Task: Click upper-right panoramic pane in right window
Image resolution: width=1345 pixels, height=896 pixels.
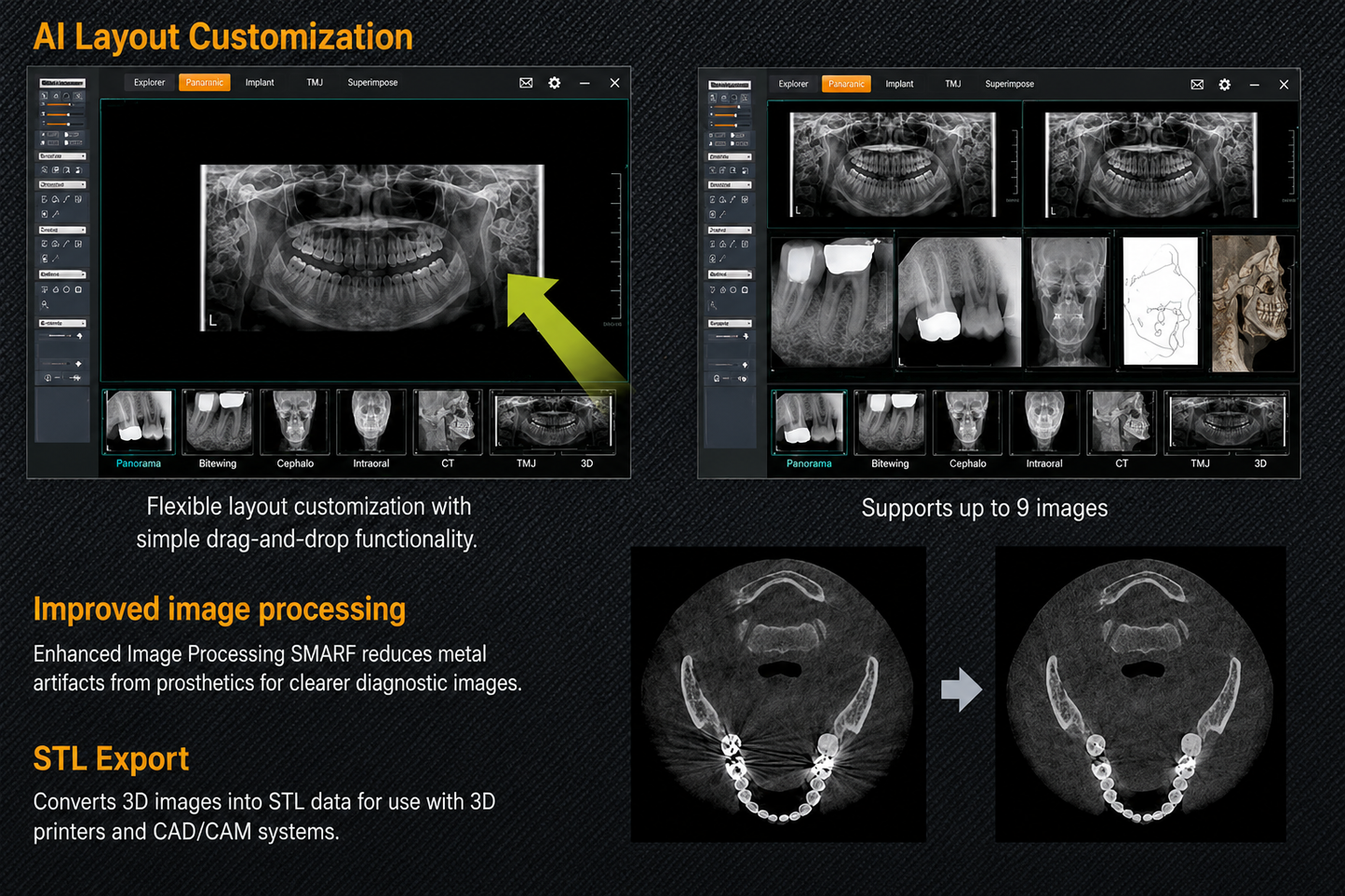Action: [1161, 165]
